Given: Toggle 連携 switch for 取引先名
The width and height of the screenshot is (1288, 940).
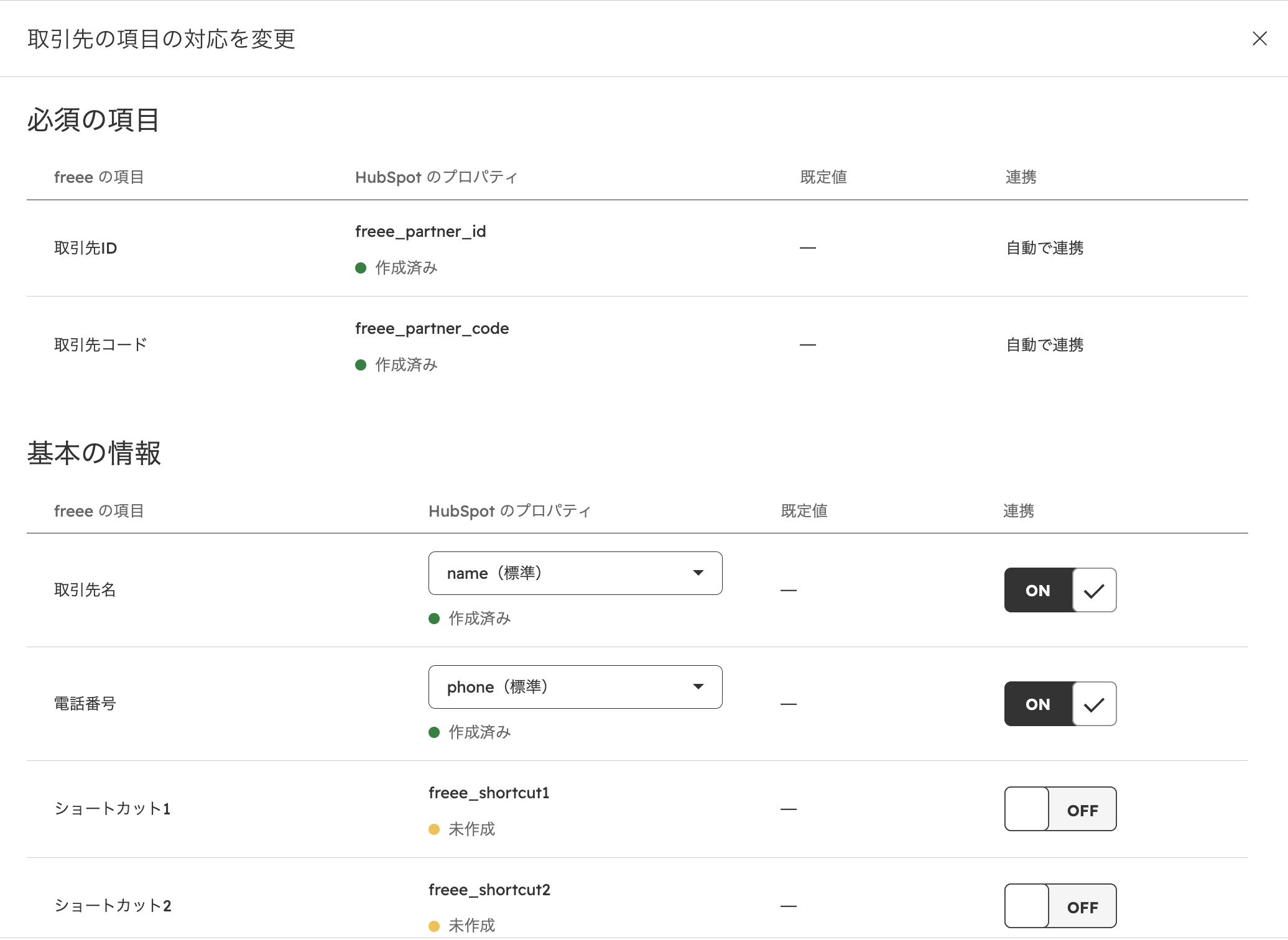Looking at the screenshot, I should click(1060, 590).
